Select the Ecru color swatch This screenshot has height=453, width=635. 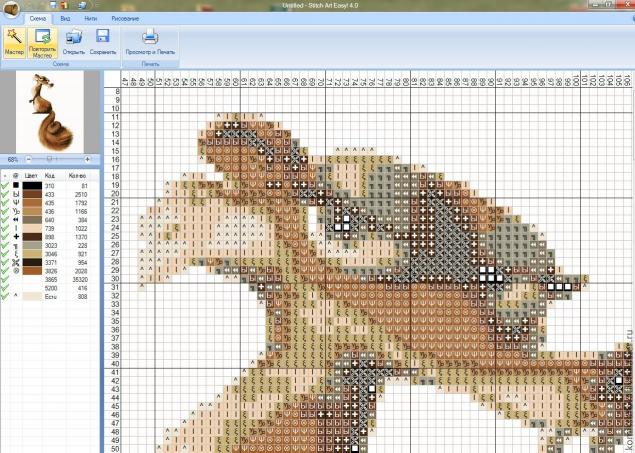[32, 296]
